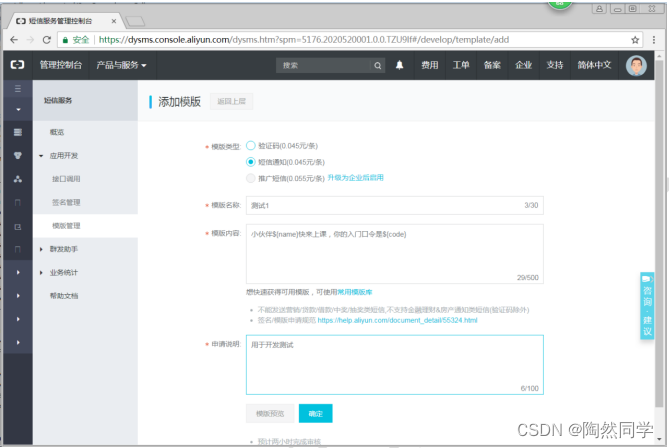Open the 产品与服务 dropdown
Image resolution: width=669 pixels, height=448 pixels.
[121, 65]
